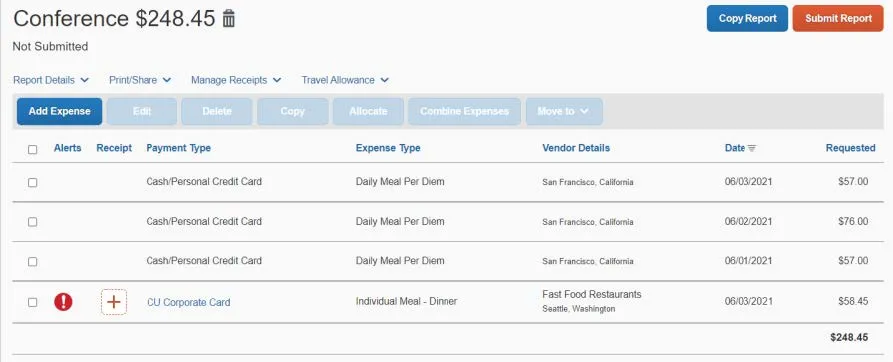Viewport: 893px width, 362px height.
Task: Click San Francisco, California in 06/01/2021 row
Action: pos(587,262)
